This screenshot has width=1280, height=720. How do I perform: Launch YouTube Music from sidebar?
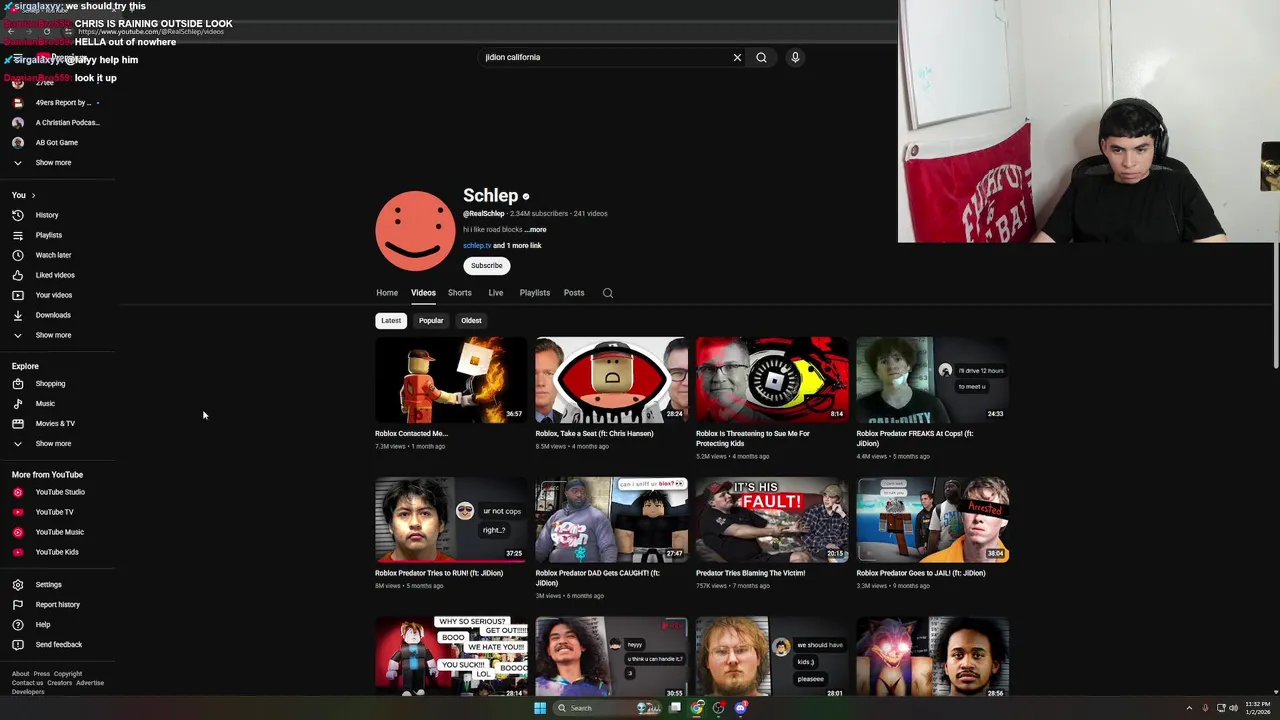pos(59,532)
